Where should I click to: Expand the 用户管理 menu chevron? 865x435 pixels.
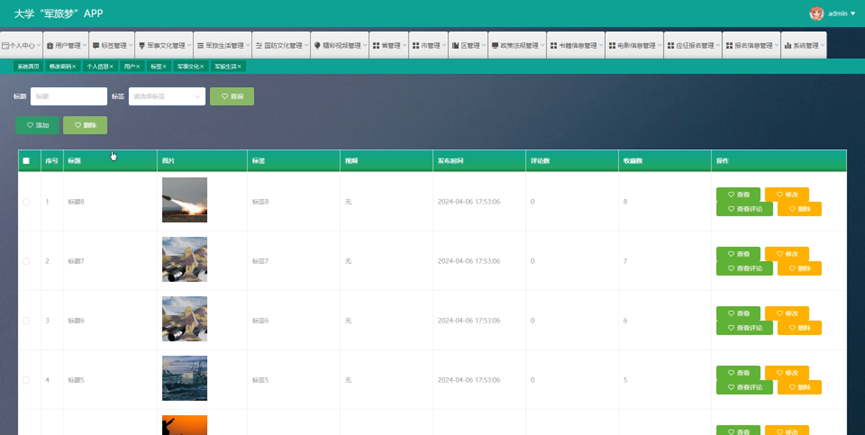point(84,46)
